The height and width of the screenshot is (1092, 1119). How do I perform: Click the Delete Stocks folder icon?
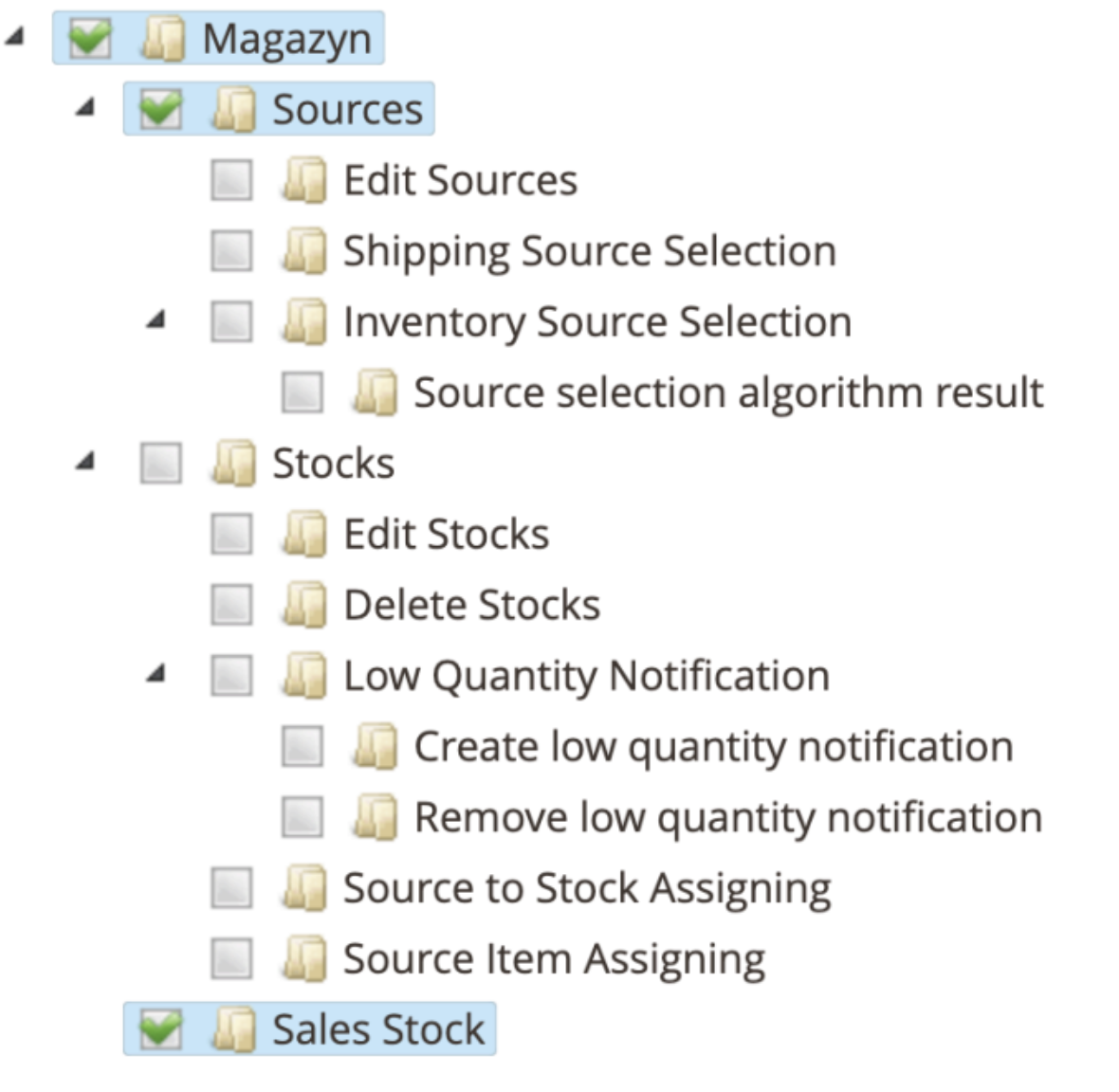[304, 605]
